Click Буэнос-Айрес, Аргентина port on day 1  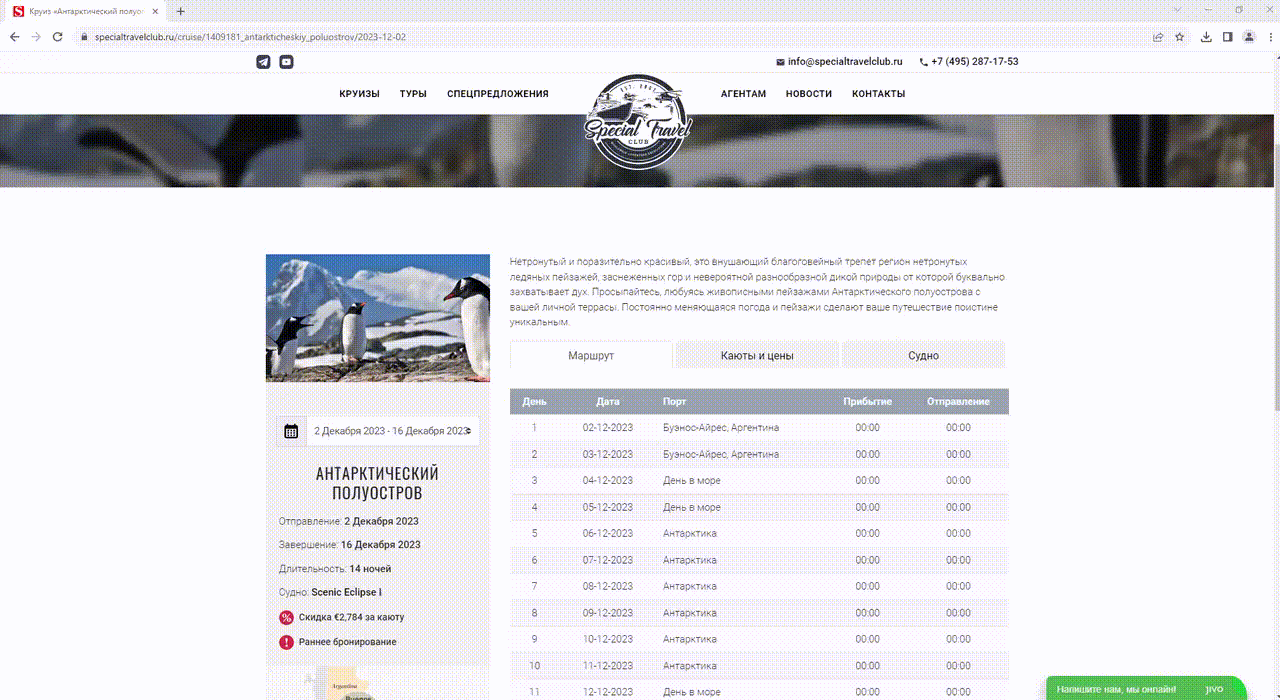click(x=721, y=428)
